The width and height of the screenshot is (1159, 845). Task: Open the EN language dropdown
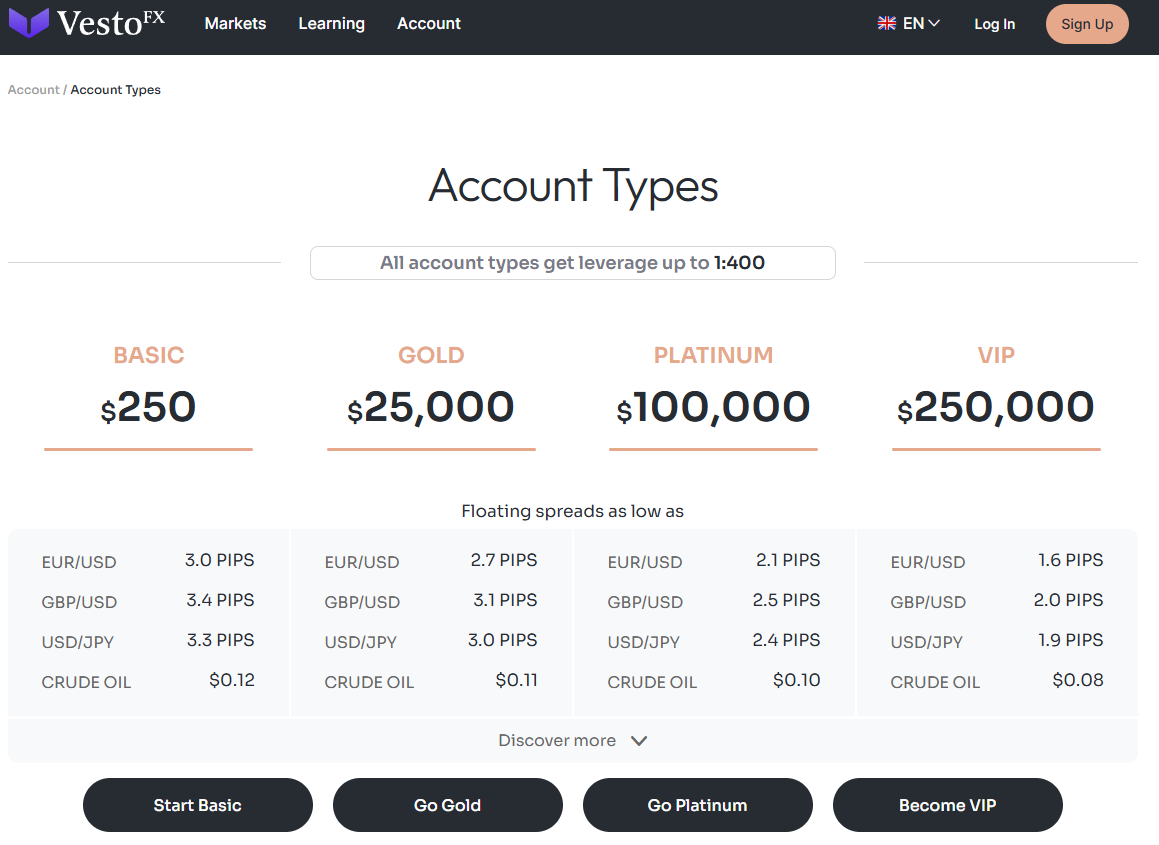[921, 24]
